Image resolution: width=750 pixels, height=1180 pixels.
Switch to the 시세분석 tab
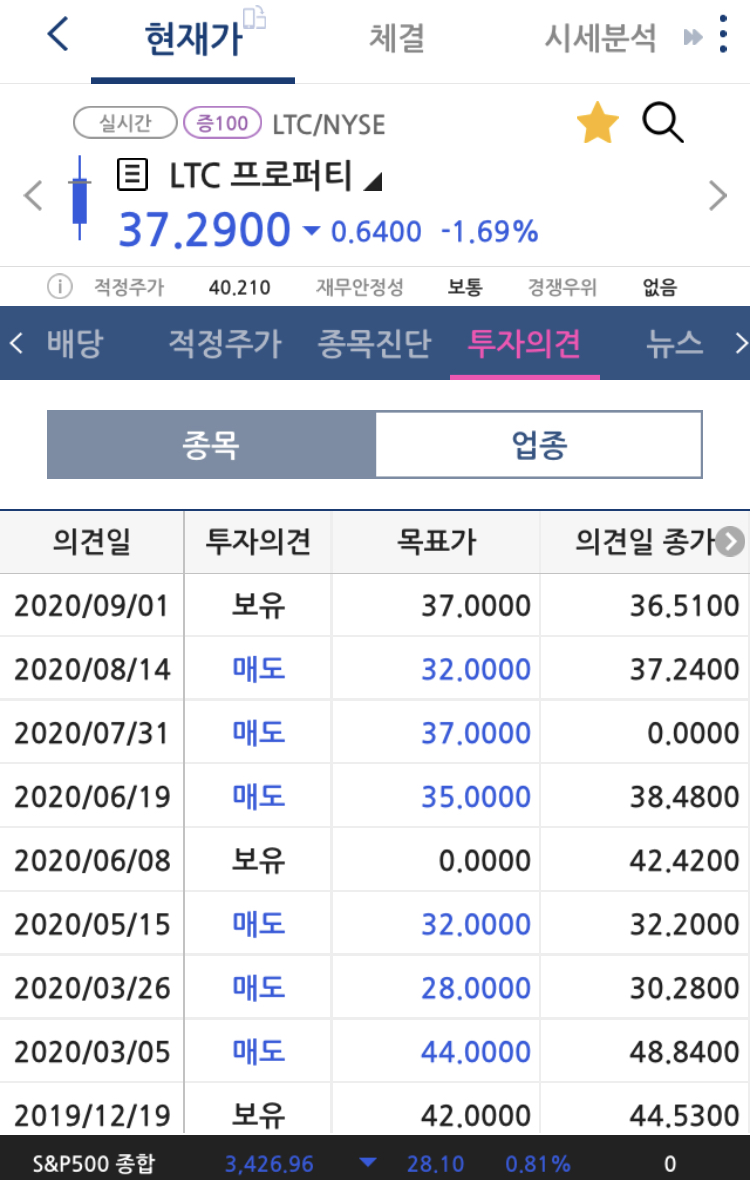point(600,38)
